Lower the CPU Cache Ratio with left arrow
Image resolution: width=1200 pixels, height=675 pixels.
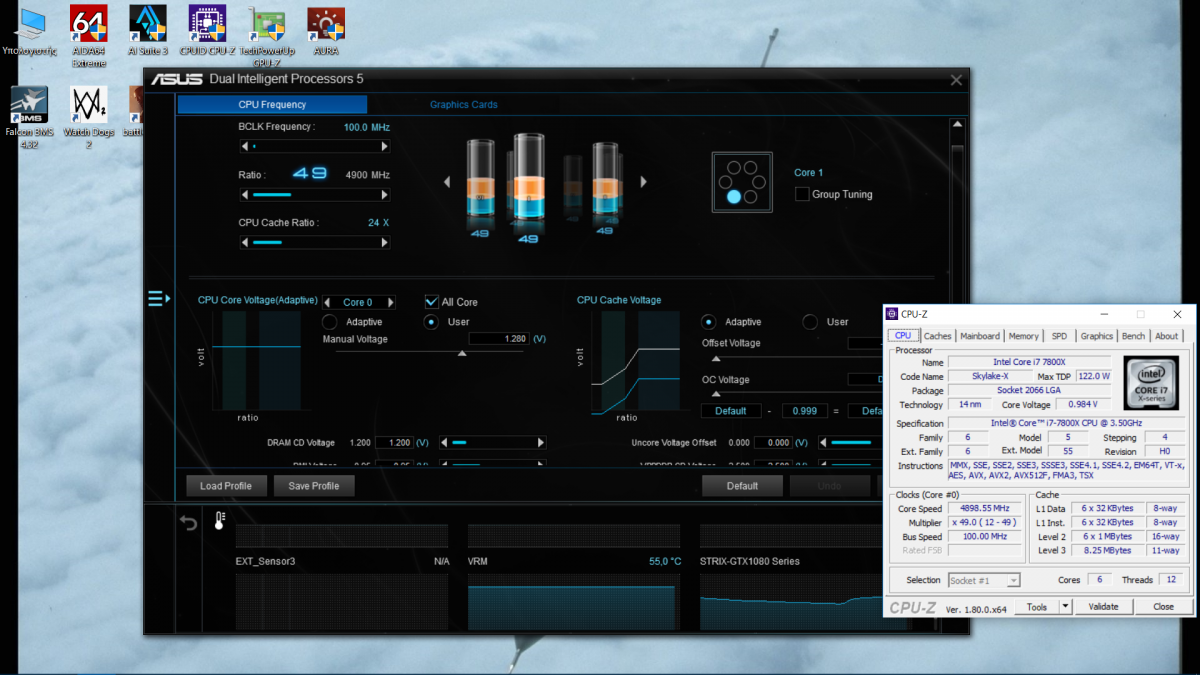[244, 242]
